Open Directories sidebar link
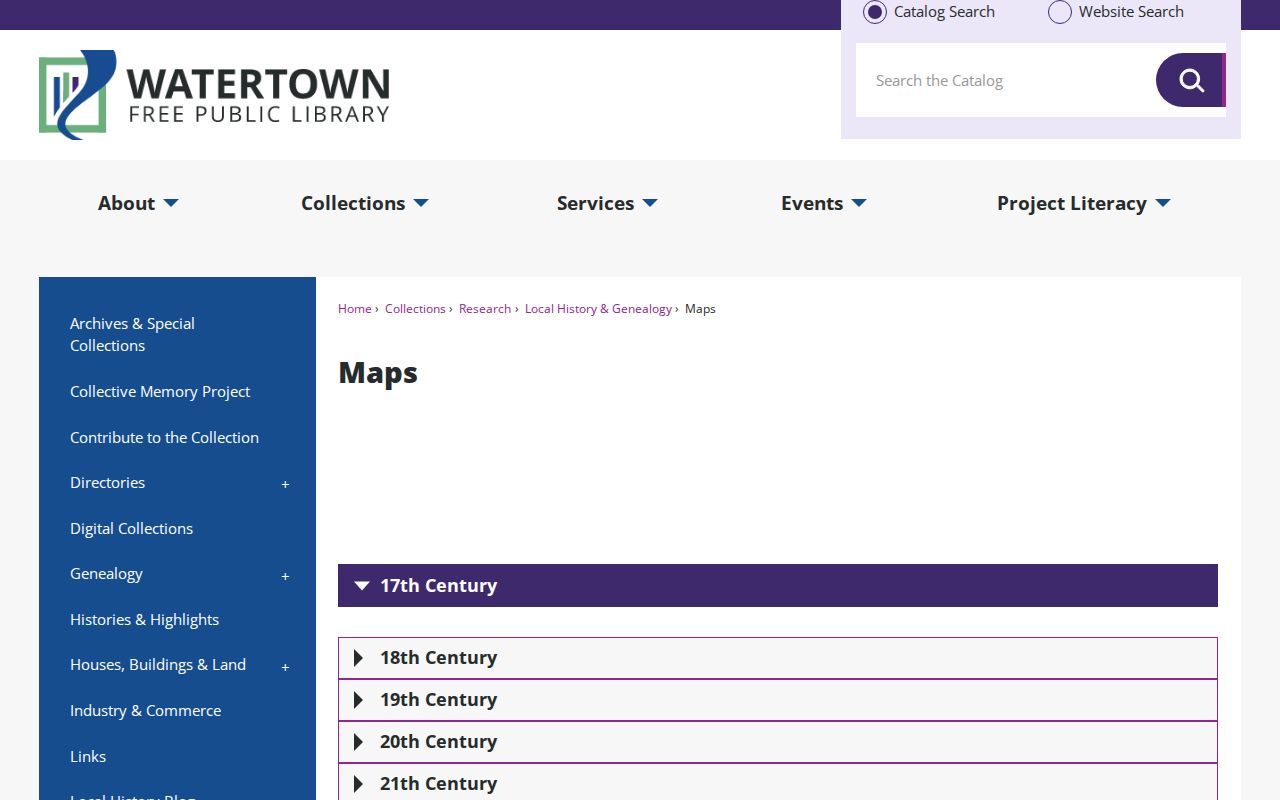This screenshot has width=1280, height=800. 107,483
